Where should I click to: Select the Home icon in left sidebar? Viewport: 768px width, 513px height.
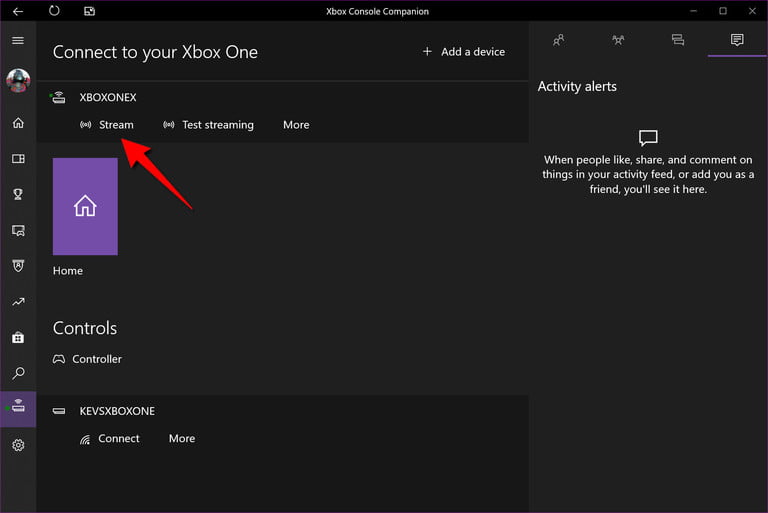[18, 123]
